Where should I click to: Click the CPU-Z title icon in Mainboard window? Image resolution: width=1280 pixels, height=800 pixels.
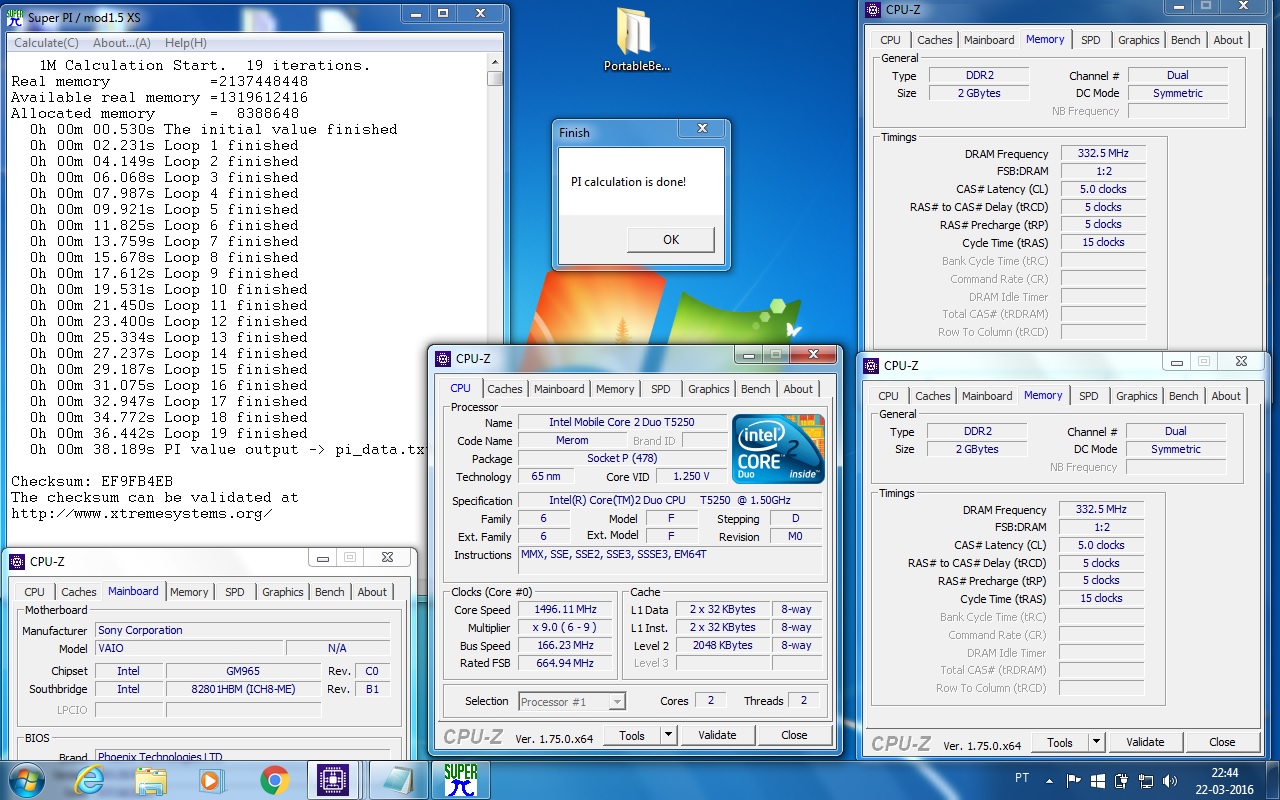point(18,562)
